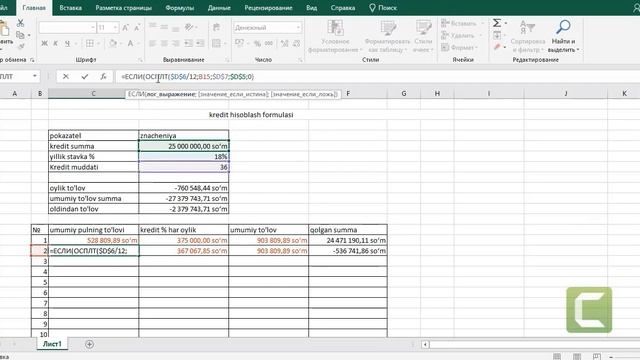Open the Вид tab
This screenshot has width=640, height=360.
[311, 8]
